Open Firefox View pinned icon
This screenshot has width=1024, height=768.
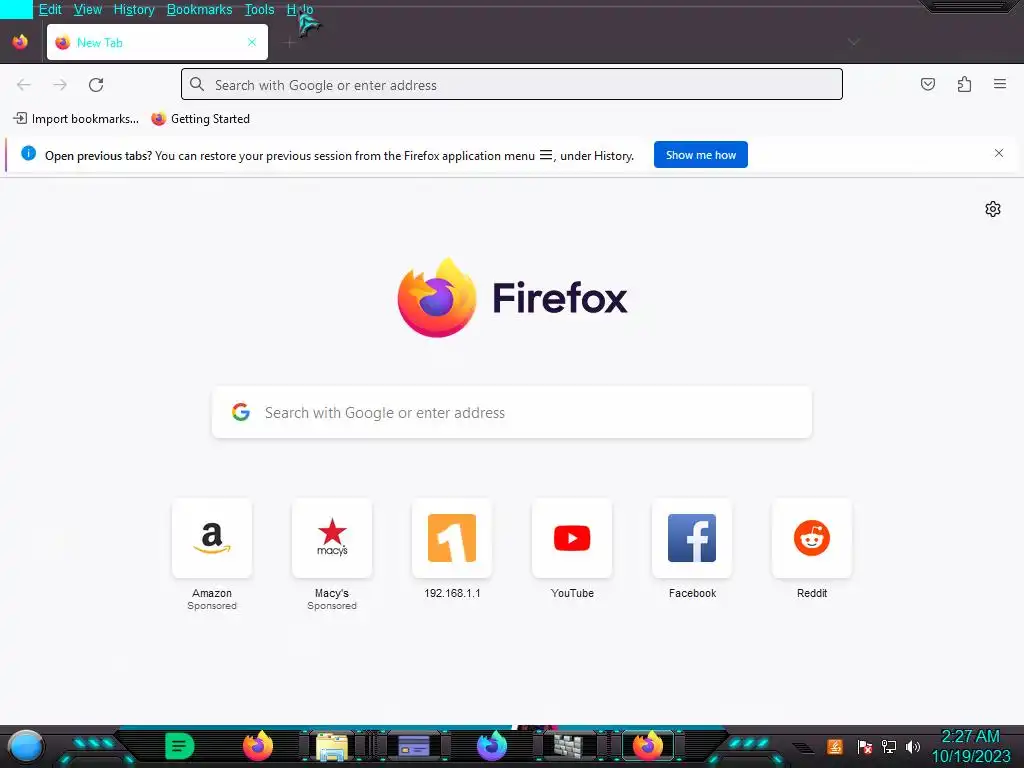[x=20, y=42]
